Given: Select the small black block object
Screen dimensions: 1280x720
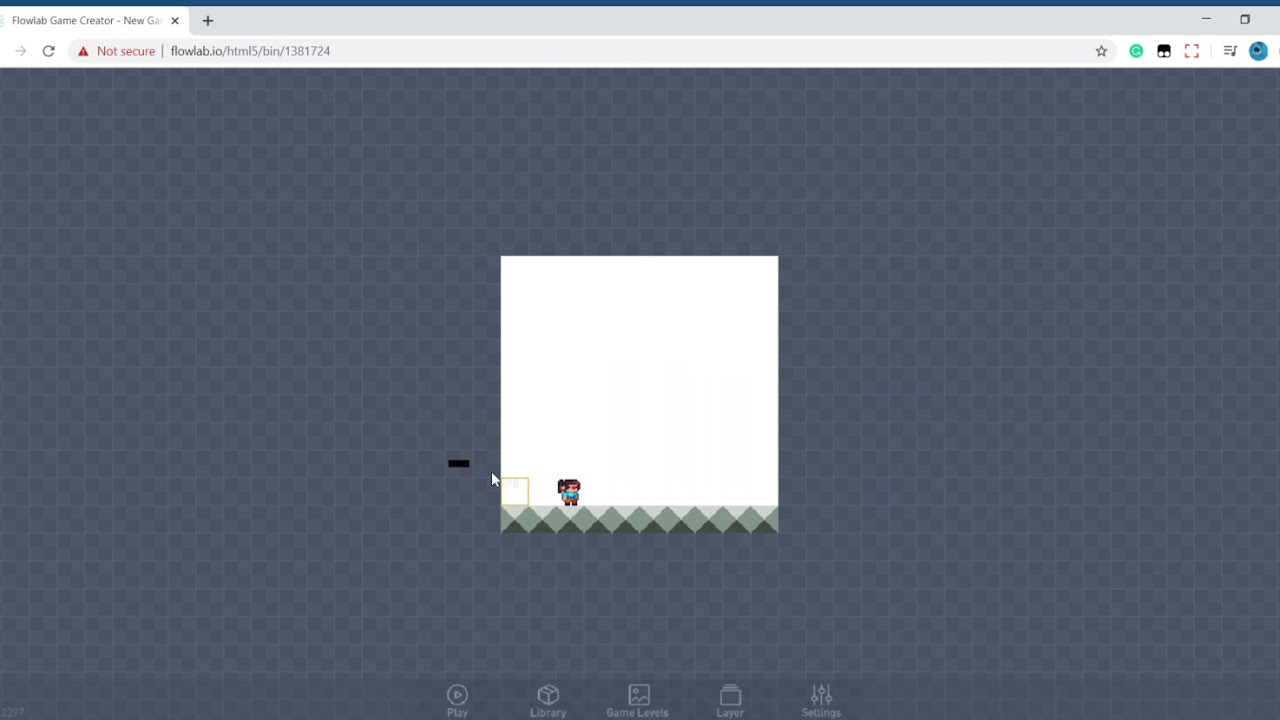Looking at the screenshot, I should click(459, 463).
